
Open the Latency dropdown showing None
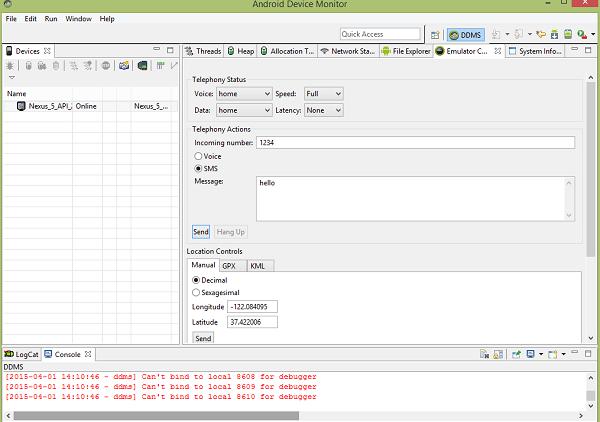[324, 110]
